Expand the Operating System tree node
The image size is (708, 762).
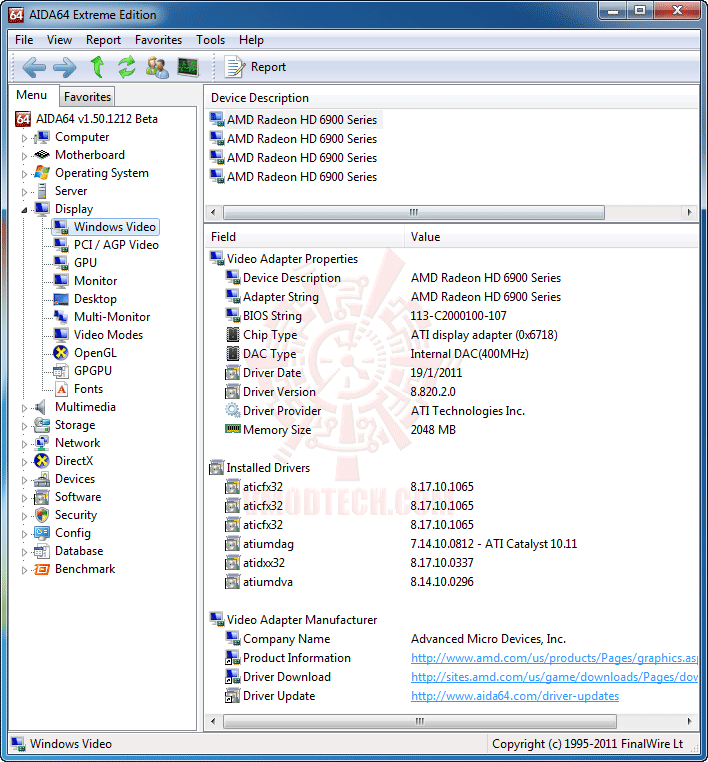(24, 174)
